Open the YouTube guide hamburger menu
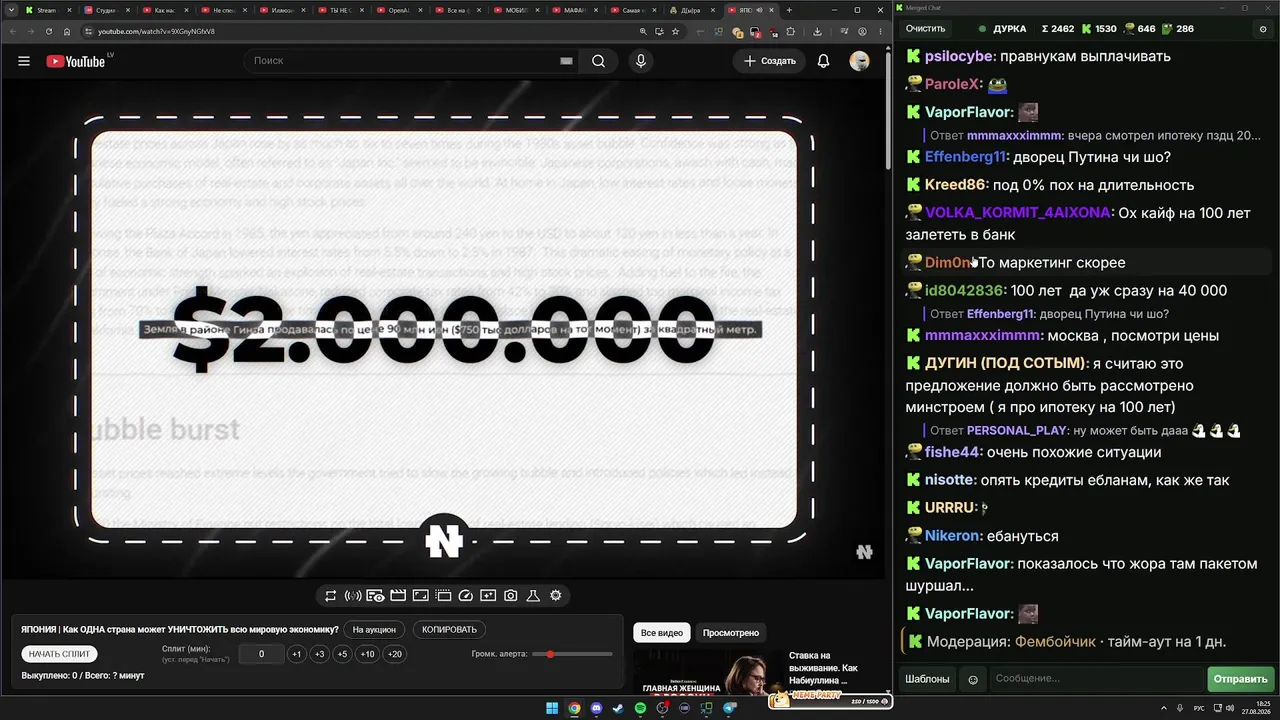 [x=24, y=61]
